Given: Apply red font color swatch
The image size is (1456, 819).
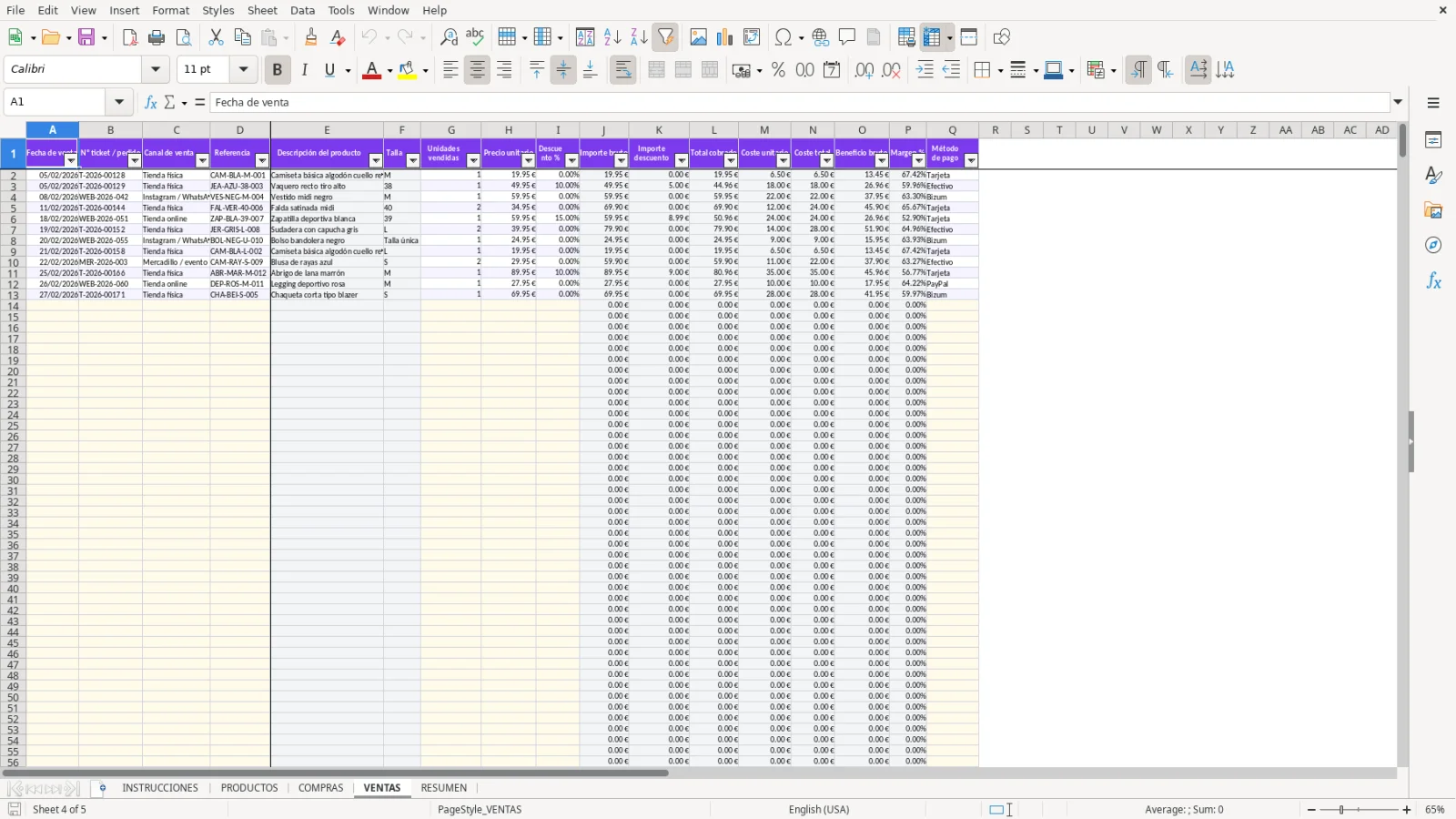Looking at the screenshot, I should 371,70.
